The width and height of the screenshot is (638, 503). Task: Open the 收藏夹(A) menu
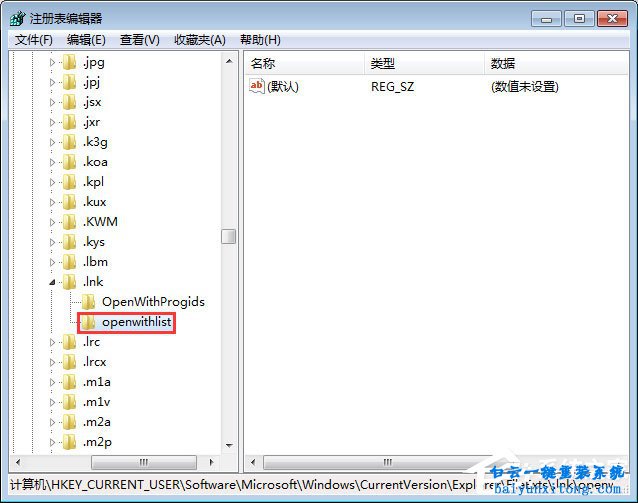[x=200, y=40]
